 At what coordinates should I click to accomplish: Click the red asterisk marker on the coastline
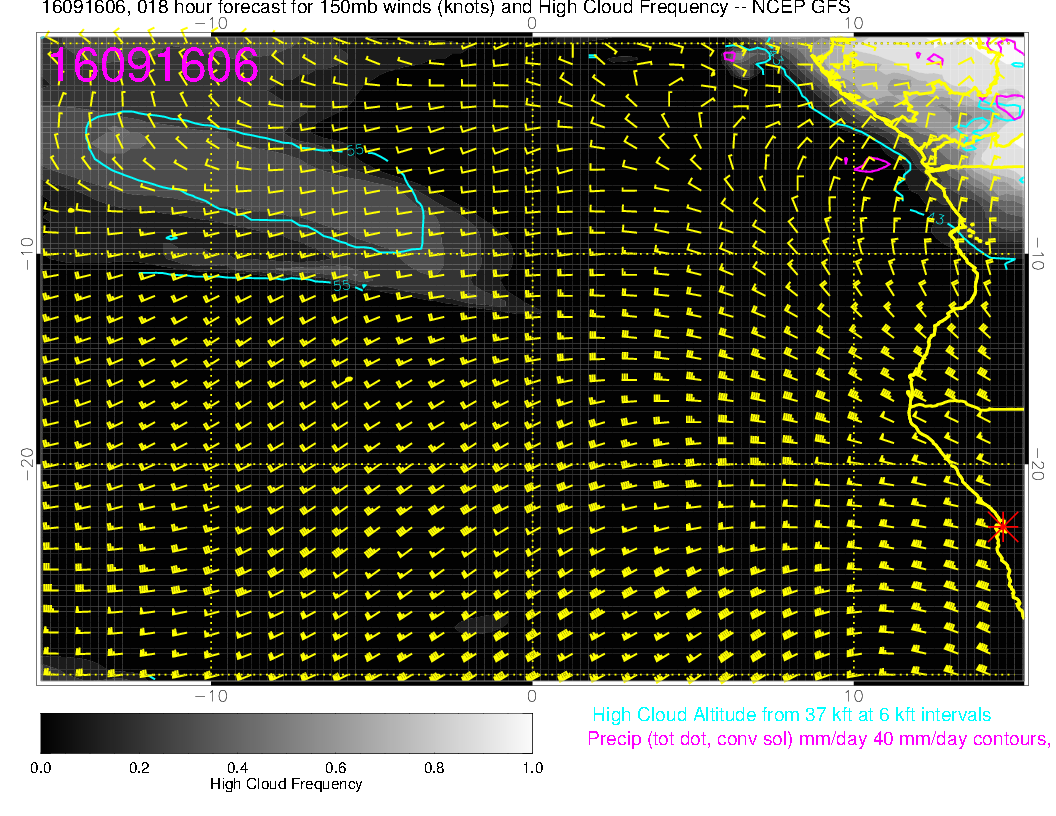[1002, 526]
